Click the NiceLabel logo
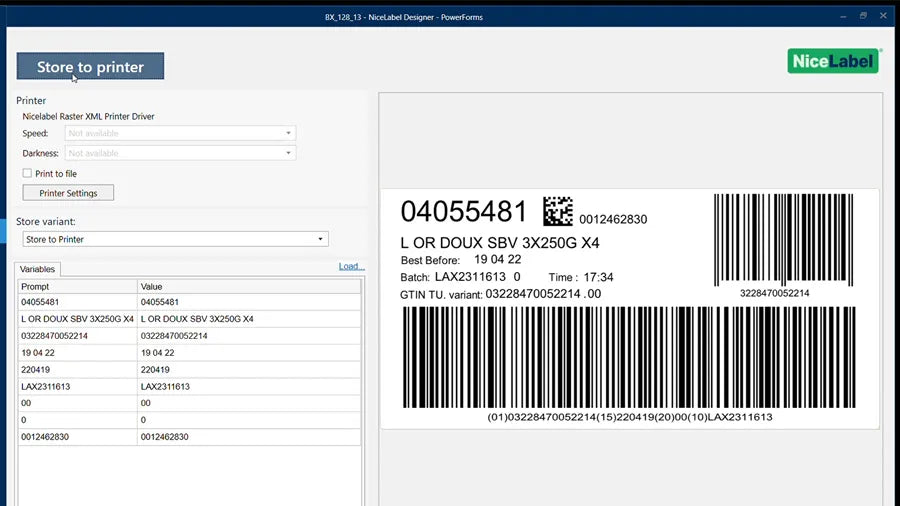This screenshot has width=900, height=506. [x=834, y=61]
